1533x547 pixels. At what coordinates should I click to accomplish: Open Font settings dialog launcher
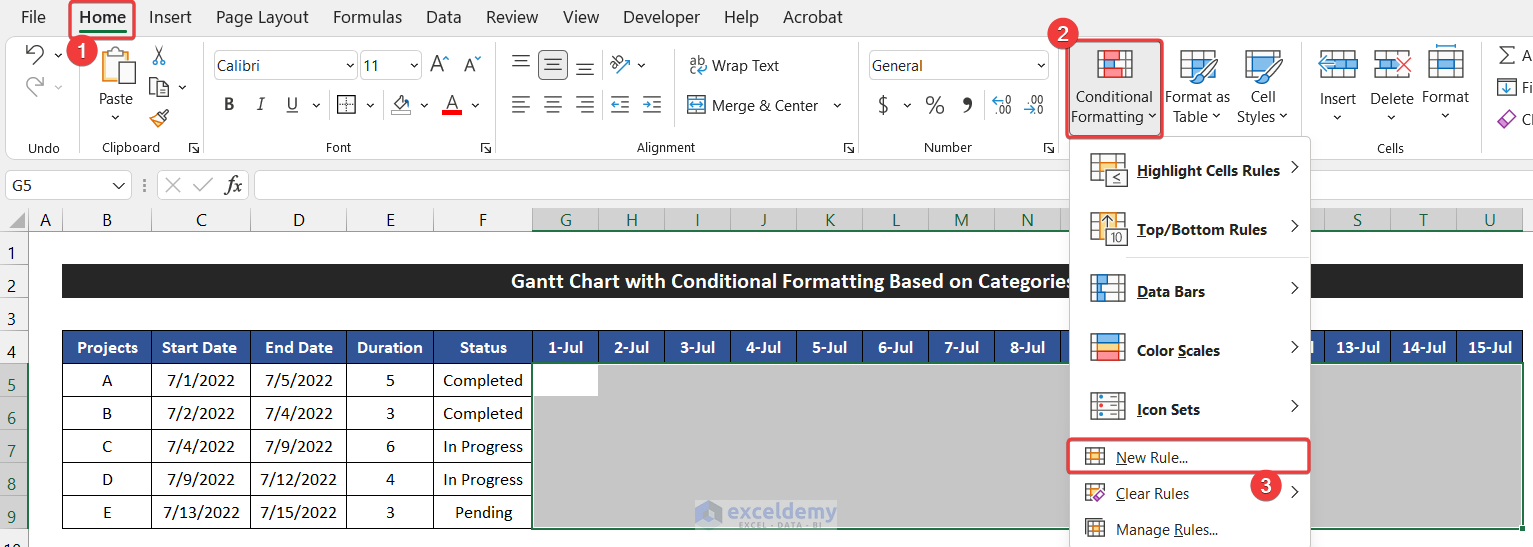486,148
